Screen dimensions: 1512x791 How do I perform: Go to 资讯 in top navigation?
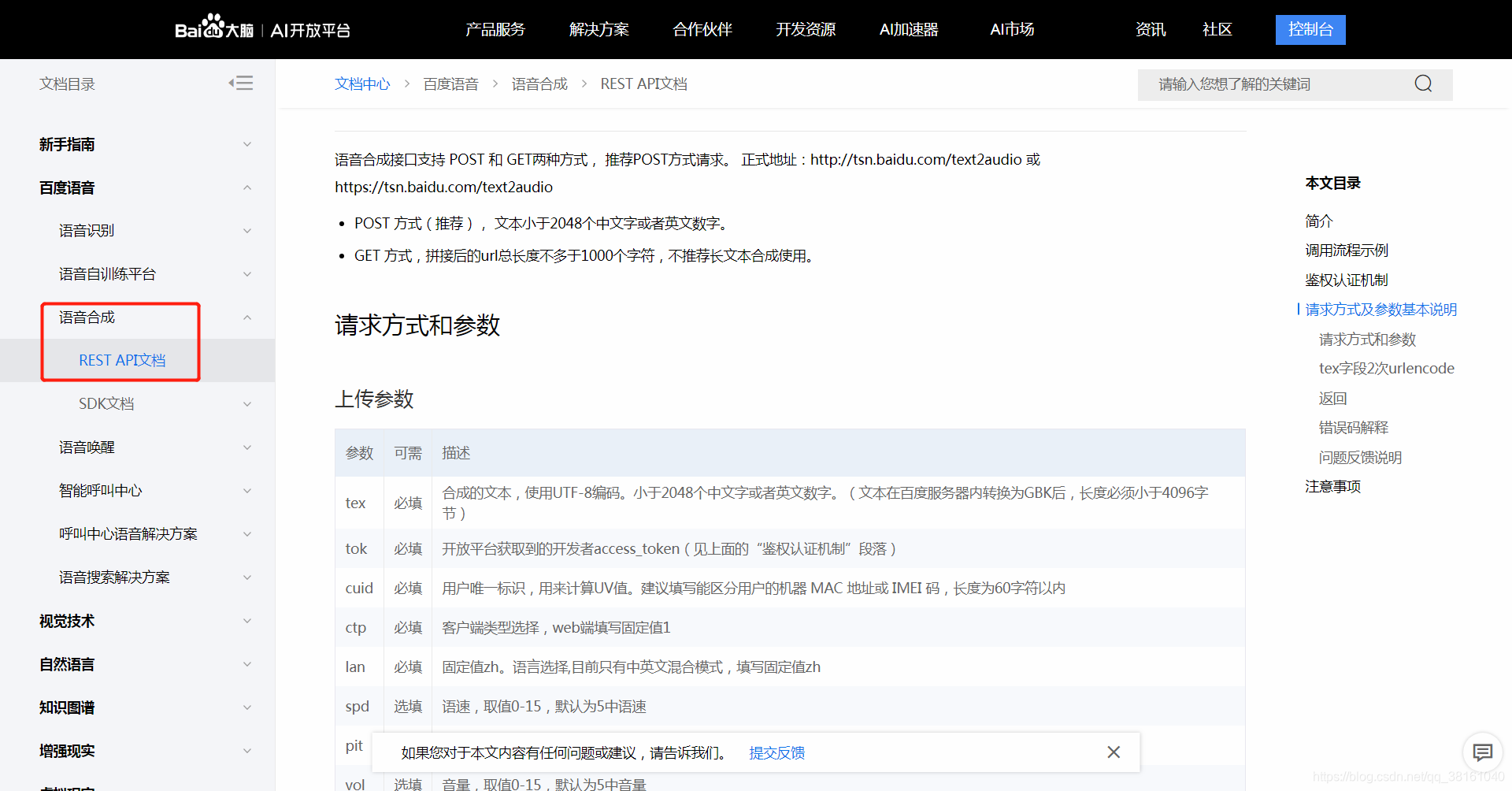coord(1151,29)
